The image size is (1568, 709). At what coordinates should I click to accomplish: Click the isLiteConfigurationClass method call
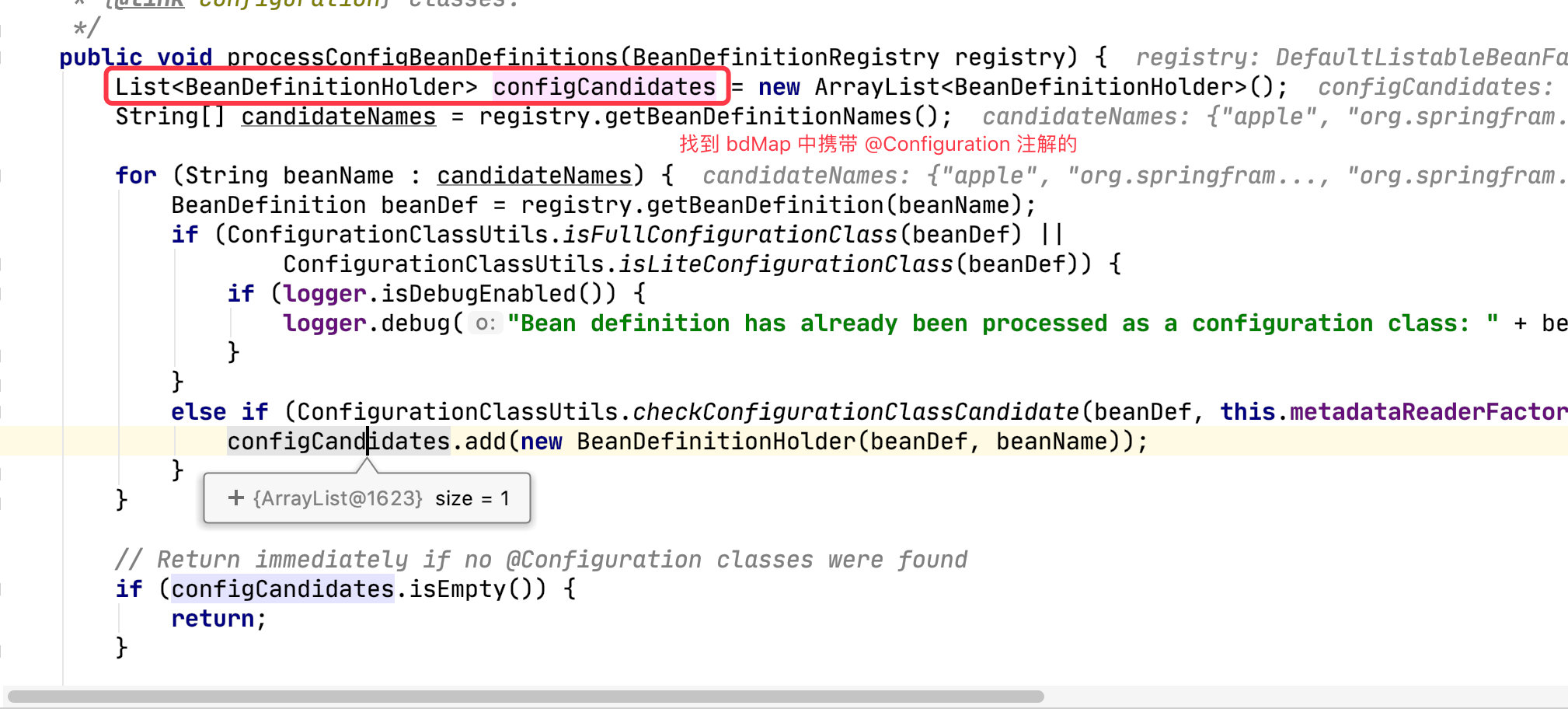(x=786, y=264)
